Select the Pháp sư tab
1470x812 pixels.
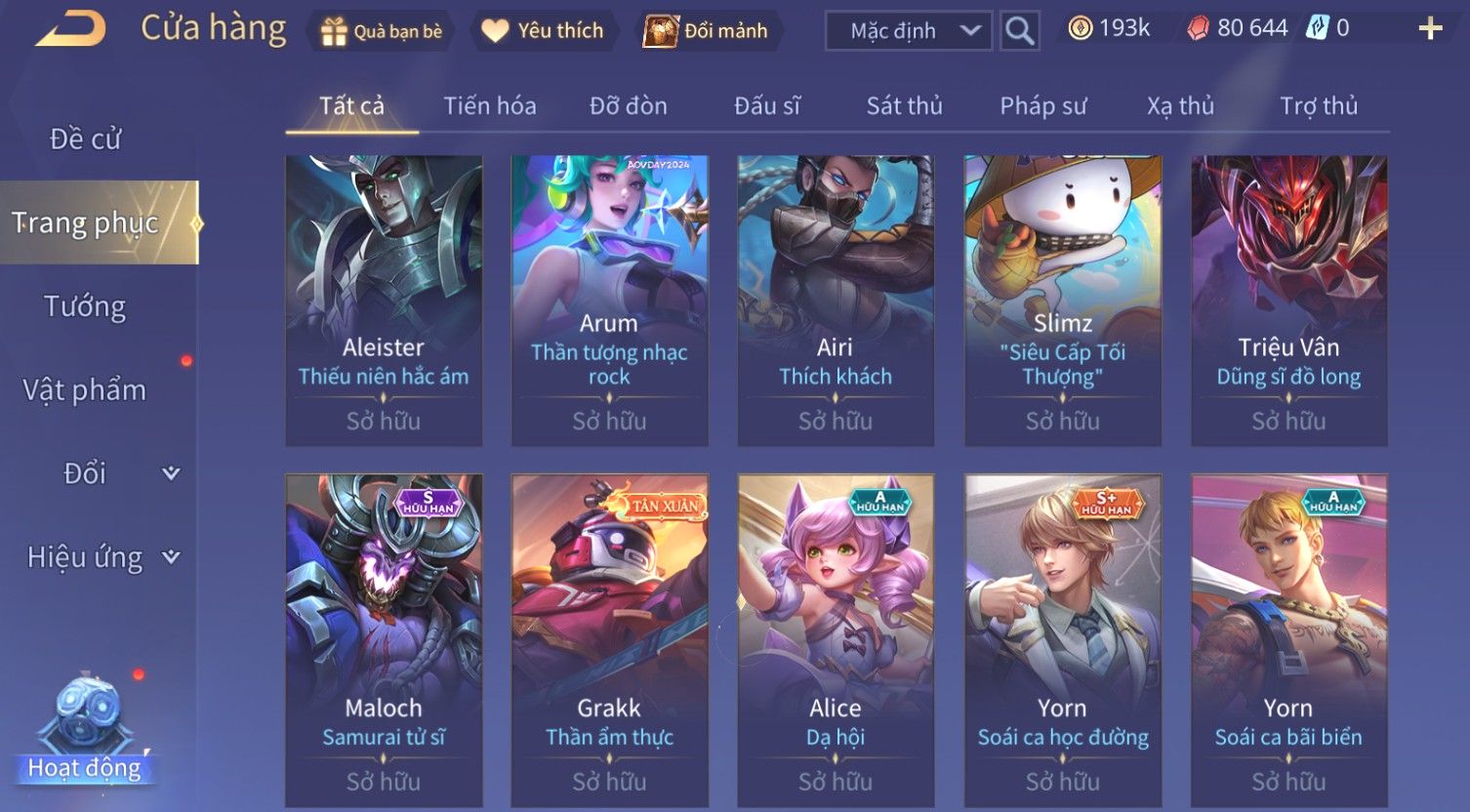[x=1043, y=105]
